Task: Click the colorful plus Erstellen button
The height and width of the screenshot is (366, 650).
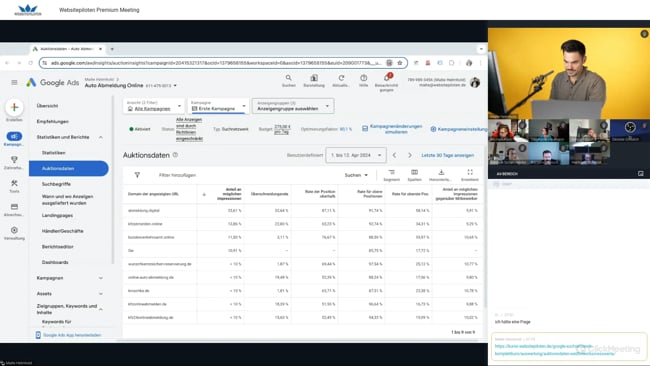Action: [14, 107]
